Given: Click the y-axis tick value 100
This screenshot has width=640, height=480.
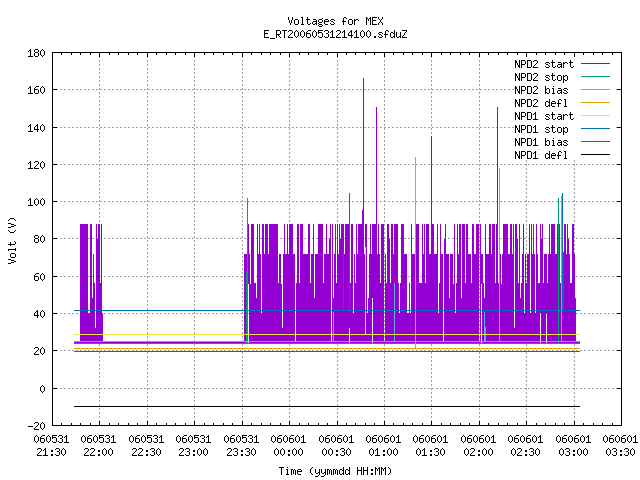Looking at the screenshot, I should click(x=36, y=202).
